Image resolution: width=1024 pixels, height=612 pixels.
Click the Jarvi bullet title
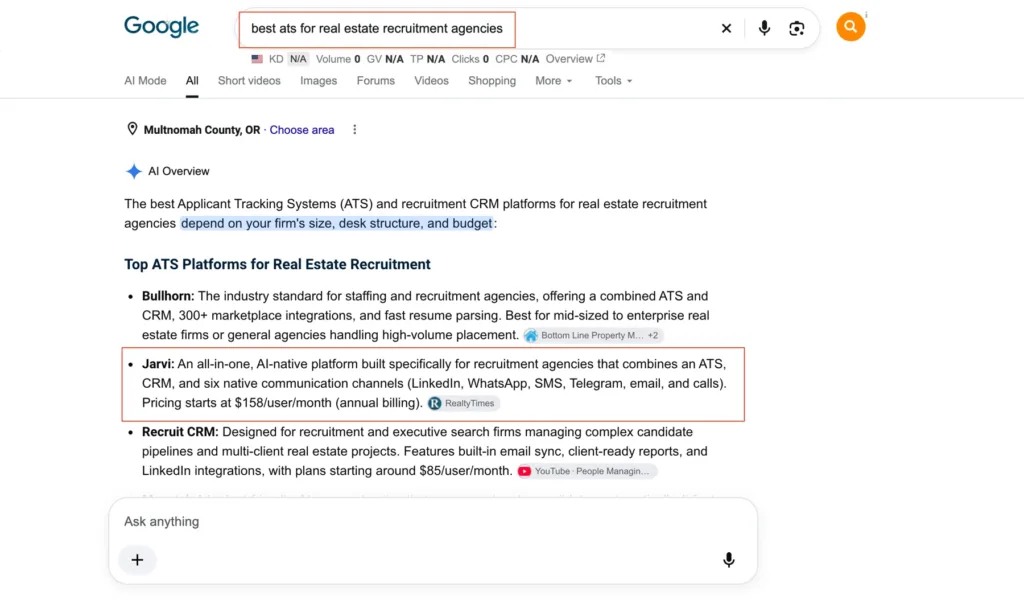(158, 364)
